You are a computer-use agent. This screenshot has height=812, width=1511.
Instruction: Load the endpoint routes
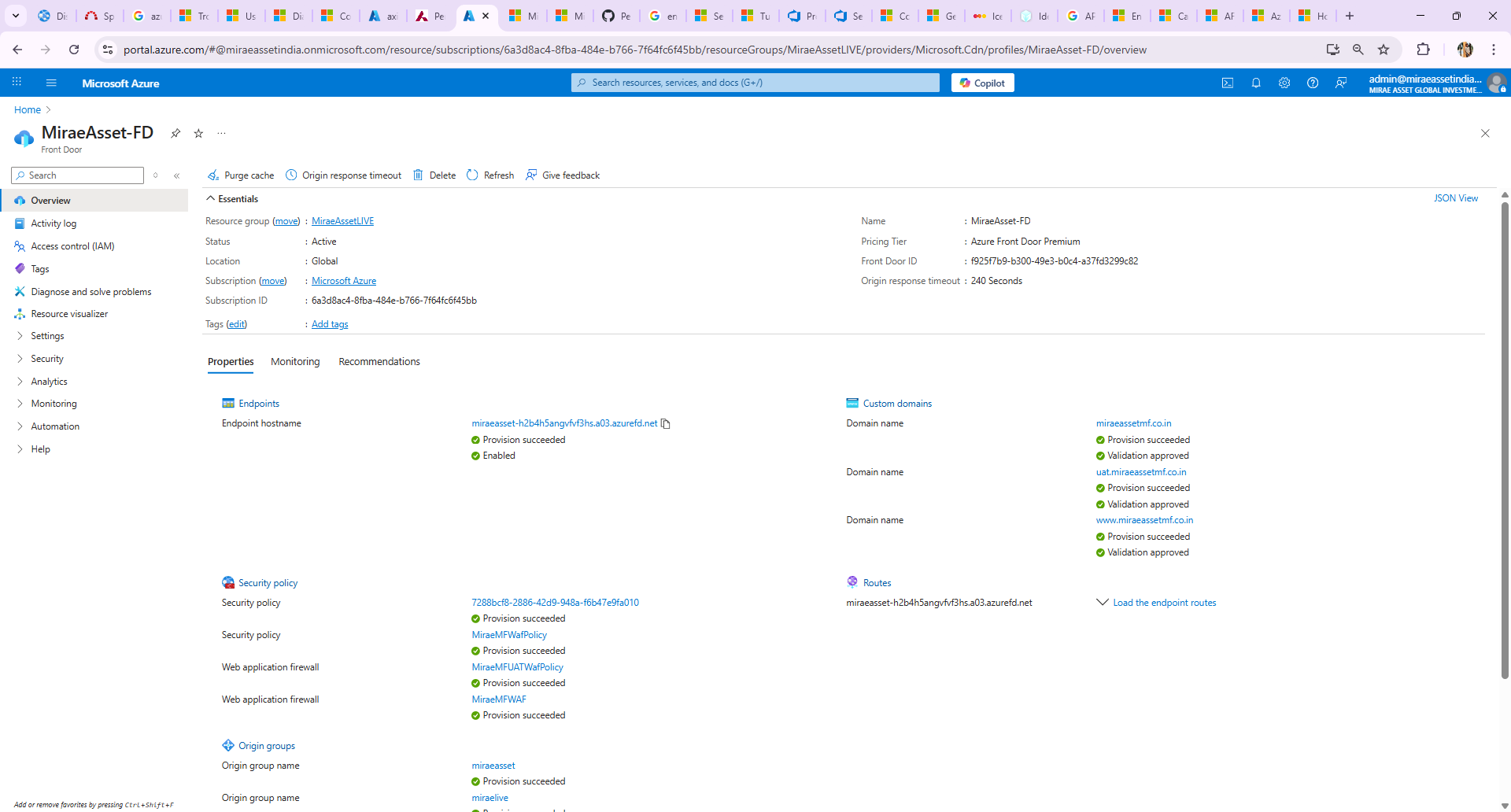click(1165, 603)
